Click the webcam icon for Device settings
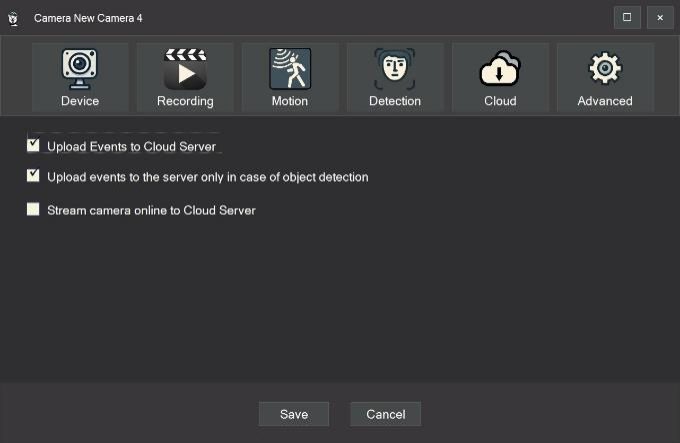680x443 pixels. (x=80, y=68)
